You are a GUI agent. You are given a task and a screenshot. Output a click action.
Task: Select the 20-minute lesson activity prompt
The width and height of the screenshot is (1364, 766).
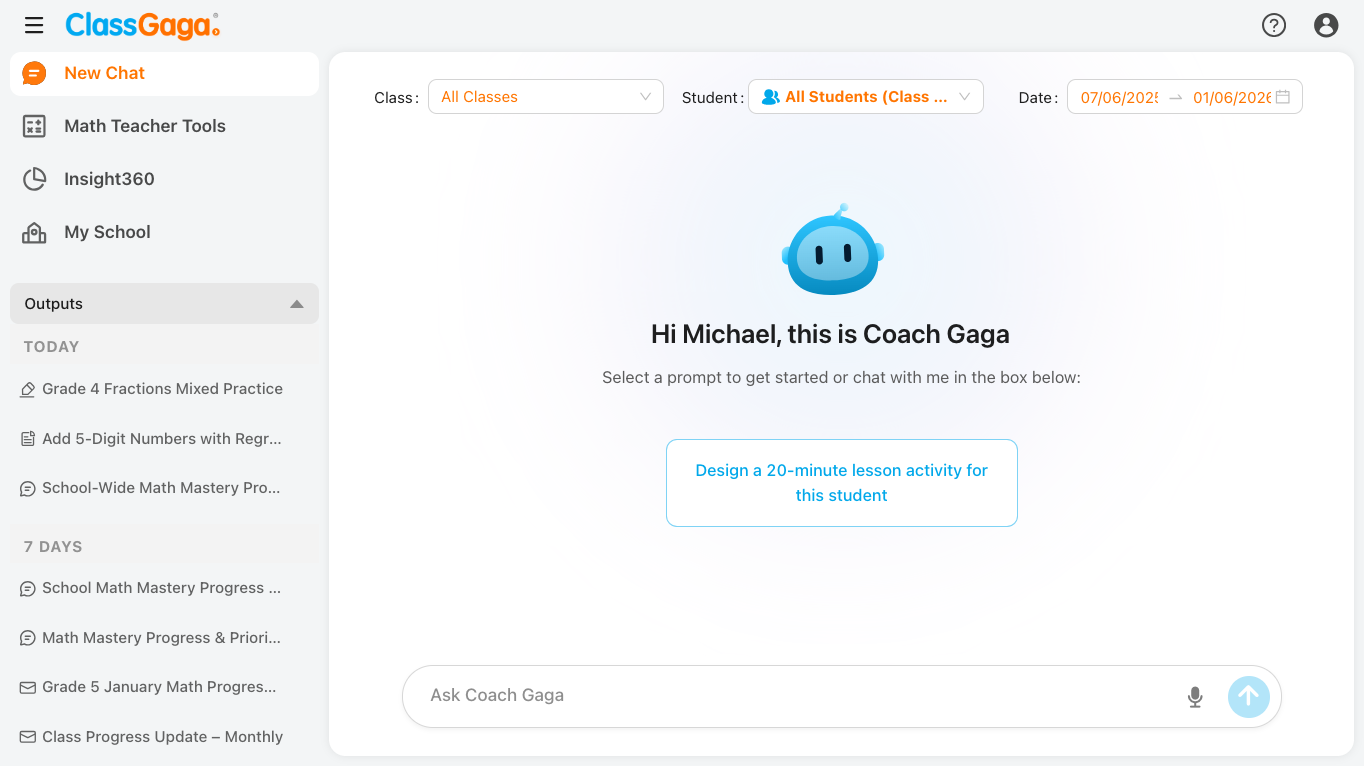coord(841,483)
